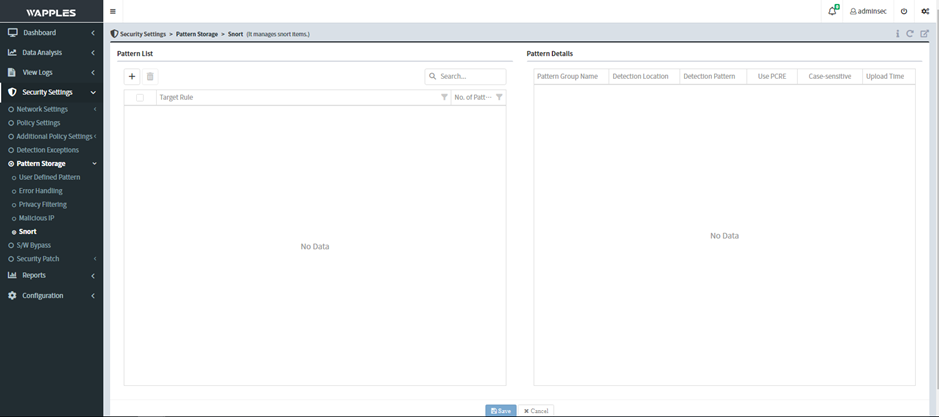This screenshot has height=417, width=939.
Task: Click the trash icon in Pattern List
Action: (150, 76)
